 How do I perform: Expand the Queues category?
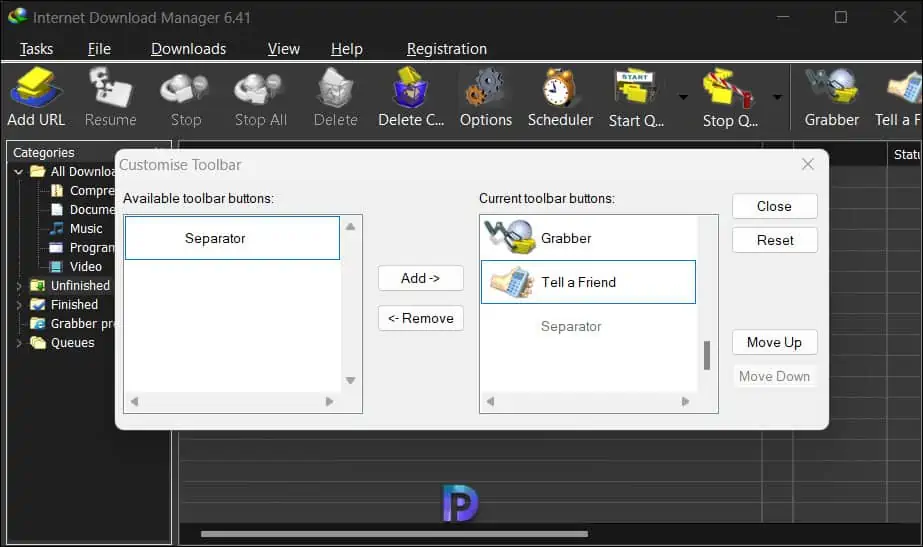pyautogui.click(x=18, y=343)
